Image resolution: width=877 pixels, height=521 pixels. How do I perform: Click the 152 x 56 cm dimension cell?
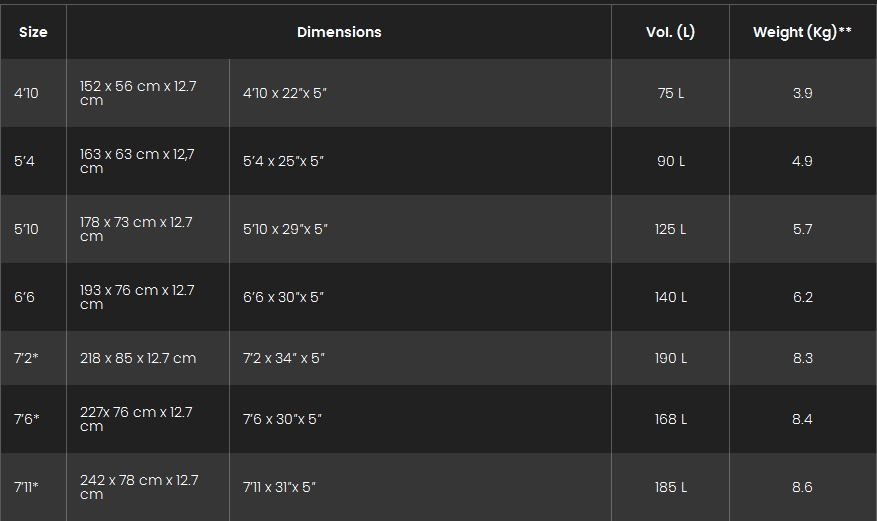(148, 93)
